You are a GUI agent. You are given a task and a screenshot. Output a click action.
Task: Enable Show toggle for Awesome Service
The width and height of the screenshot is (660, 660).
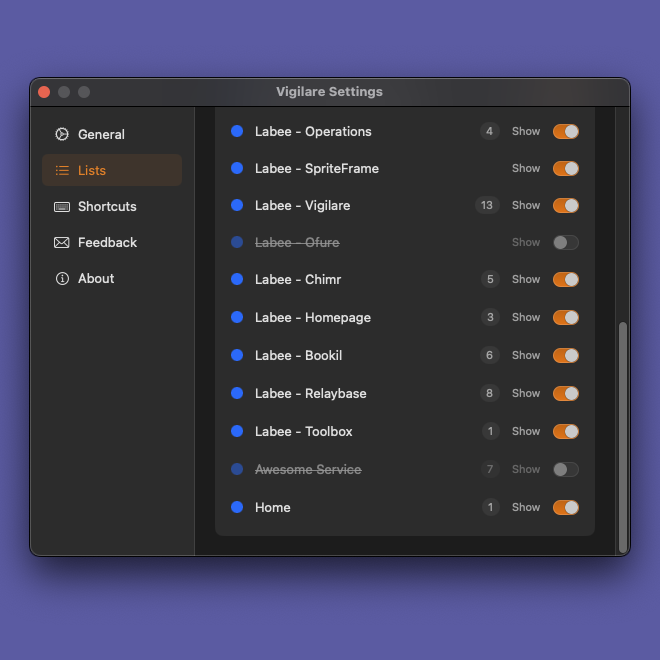pos(566,469)
